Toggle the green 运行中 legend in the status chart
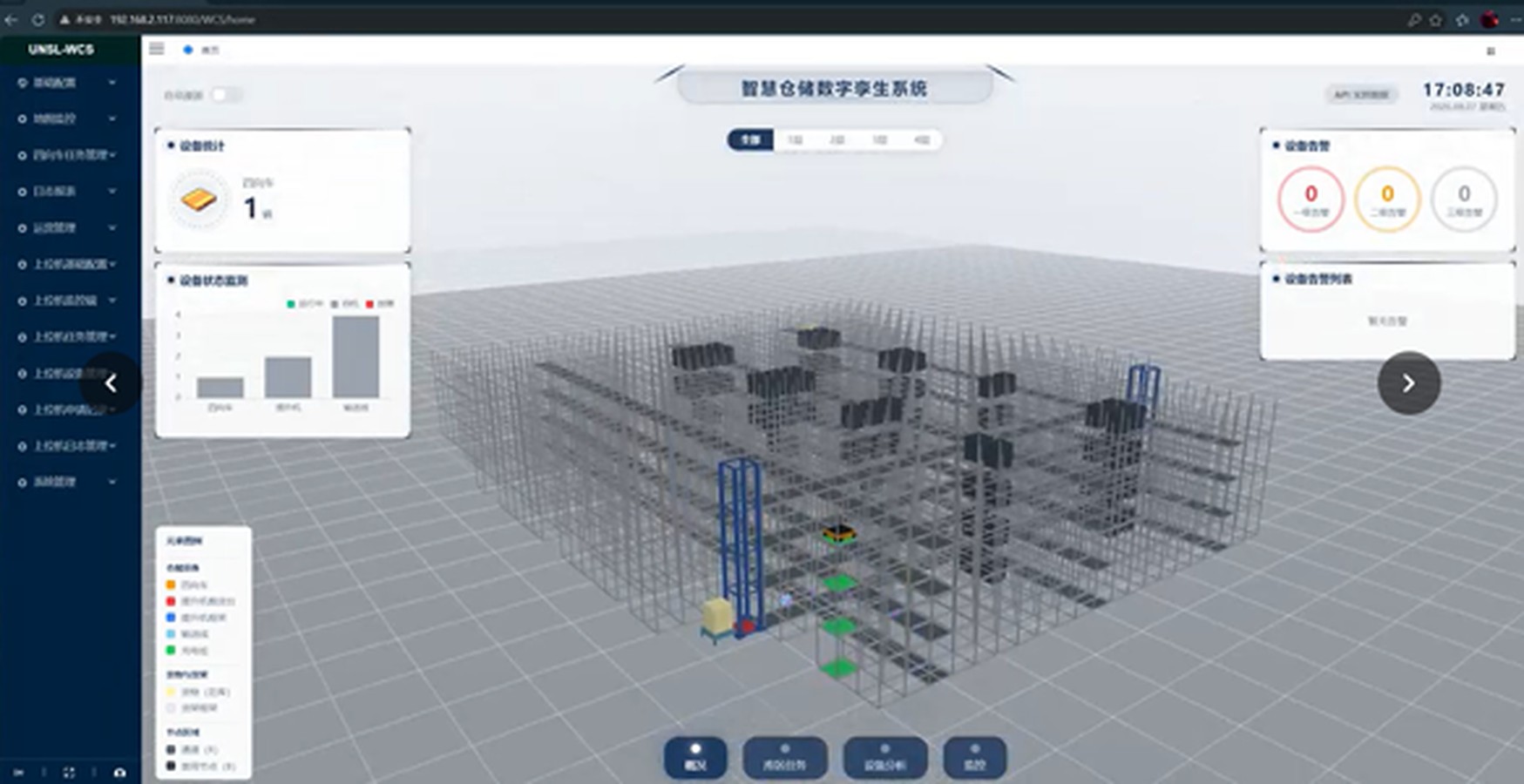The height and width of the screenshot is (784, 1524). click(305, 304)
